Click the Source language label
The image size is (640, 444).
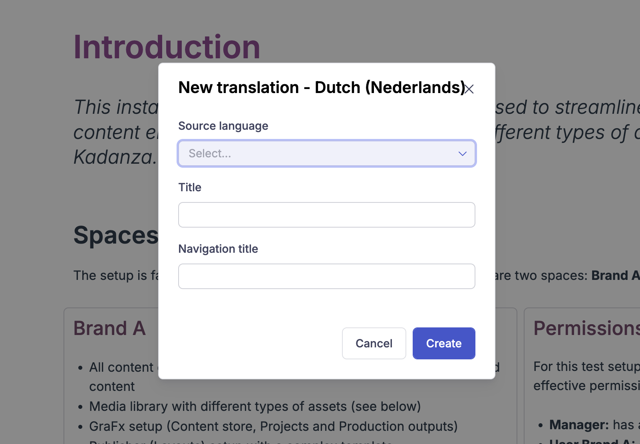(x=223, y=126)
